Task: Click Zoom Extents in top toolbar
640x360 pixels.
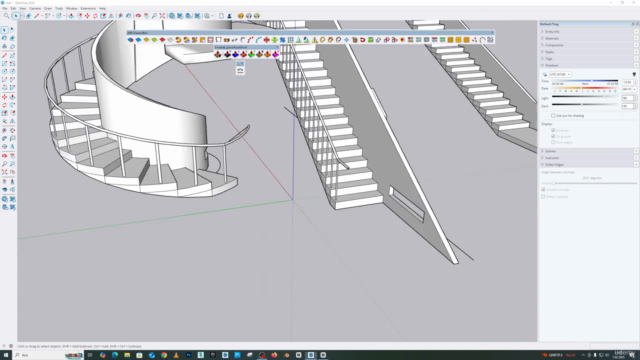Action: click(162, 16)
